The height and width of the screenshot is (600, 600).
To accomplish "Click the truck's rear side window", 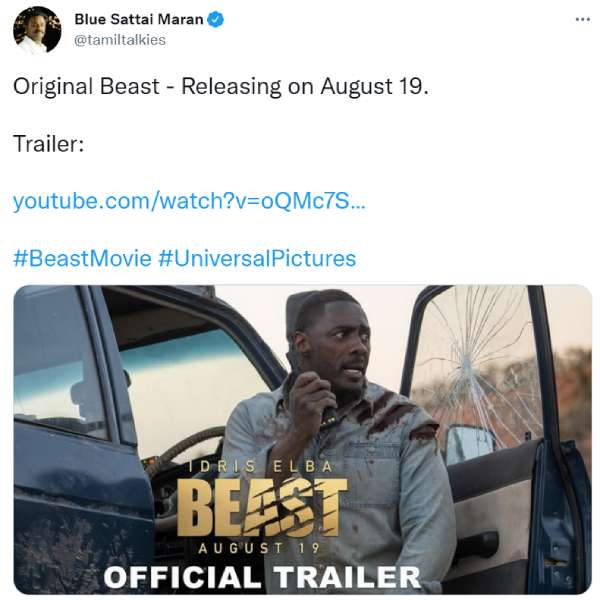I will pyautogui.click(x=57, y=367).
